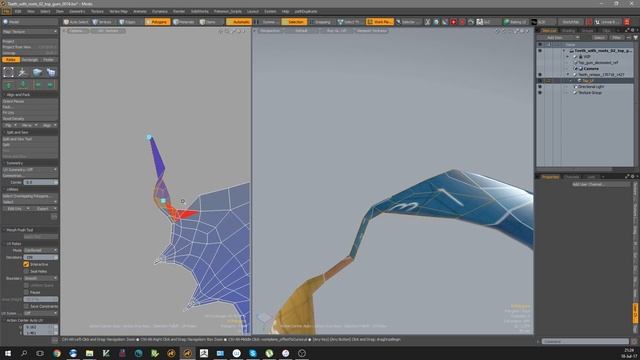The height and width of the screenshot is (360, 640).
Task: Click the Selection falloff button
Action: 294,22
